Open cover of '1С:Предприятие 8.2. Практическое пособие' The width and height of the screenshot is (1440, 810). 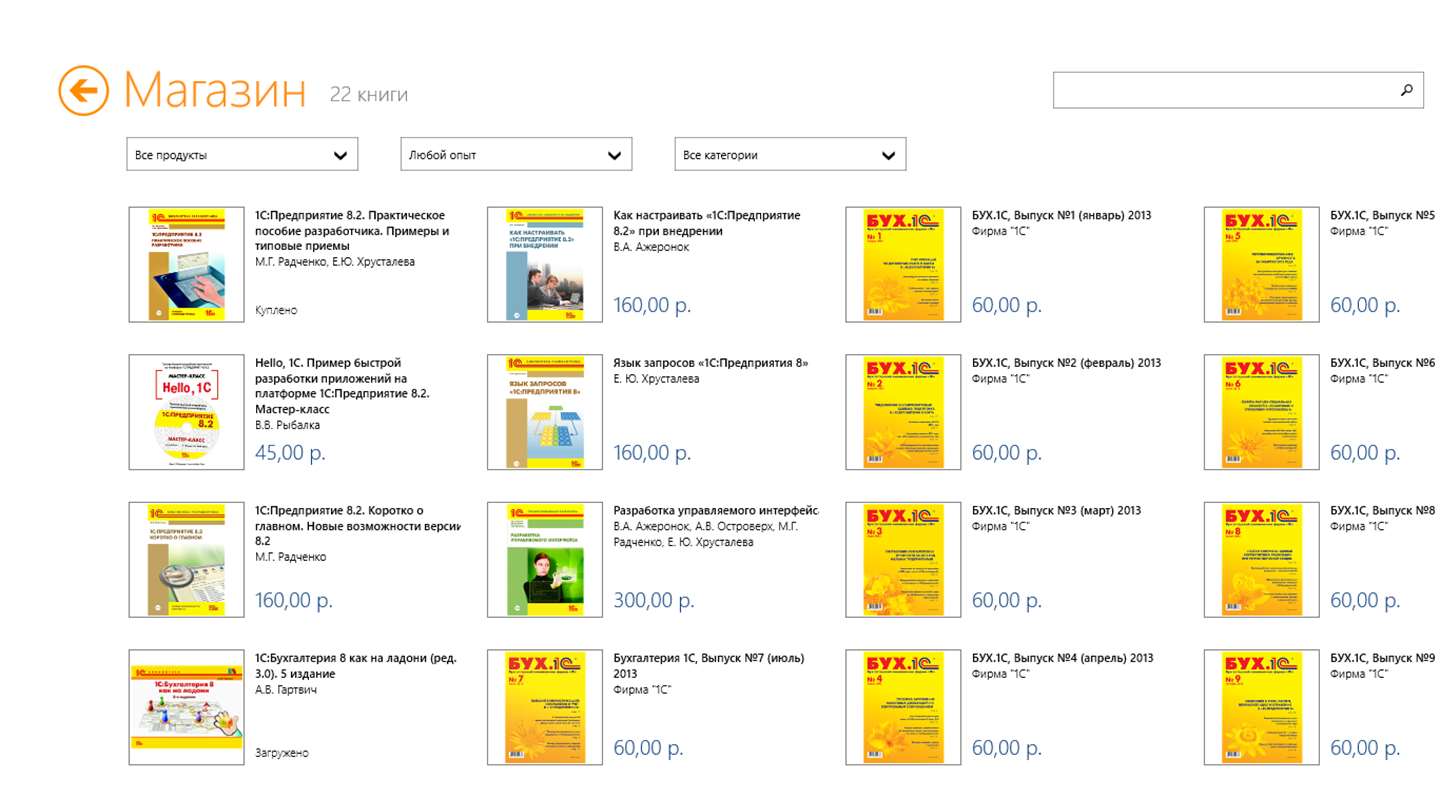tap(186, 265)
